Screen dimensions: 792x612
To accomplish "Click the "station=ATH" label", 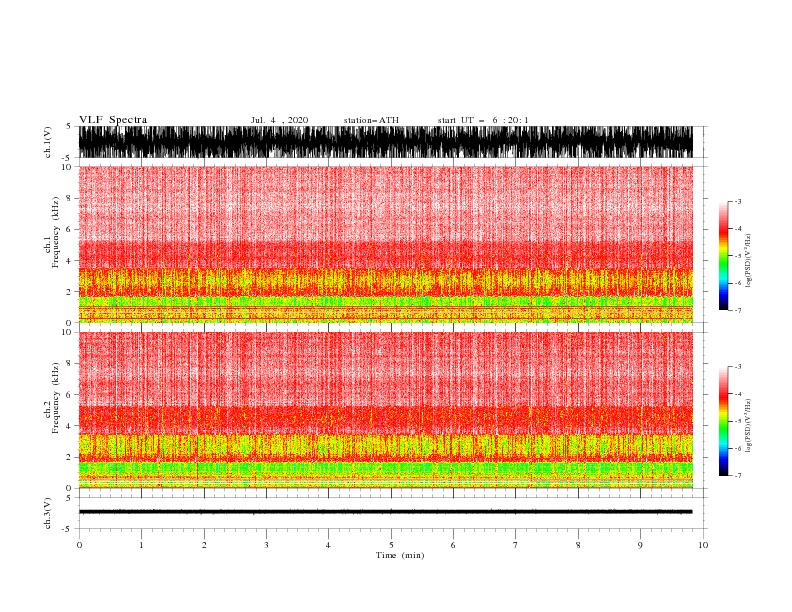I will pos(371,120).
